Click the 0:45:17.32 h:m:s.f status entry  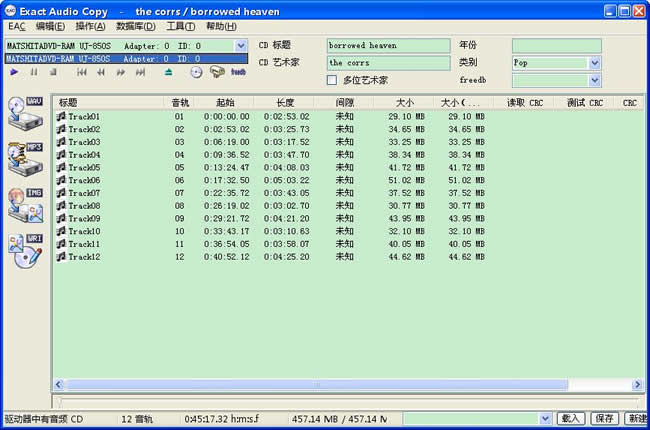[221, 419]
